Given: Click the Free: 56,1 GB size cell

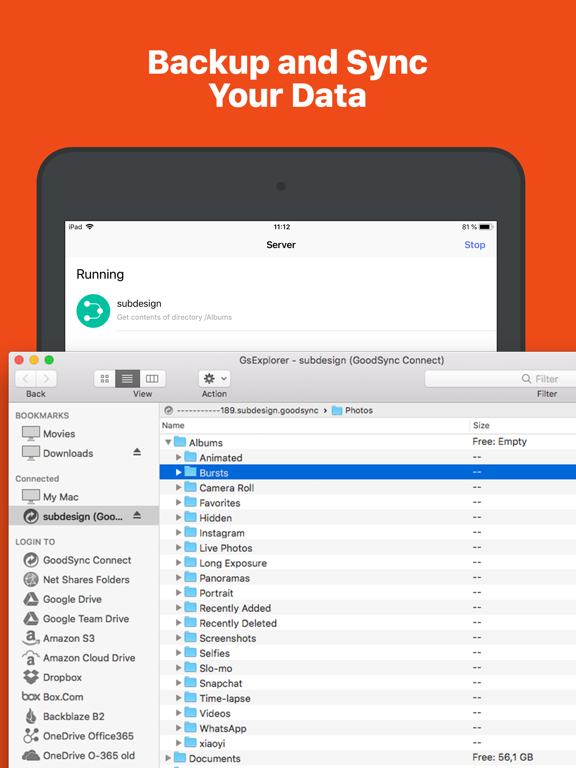Looking at the screenshot, I should [503, 757].
